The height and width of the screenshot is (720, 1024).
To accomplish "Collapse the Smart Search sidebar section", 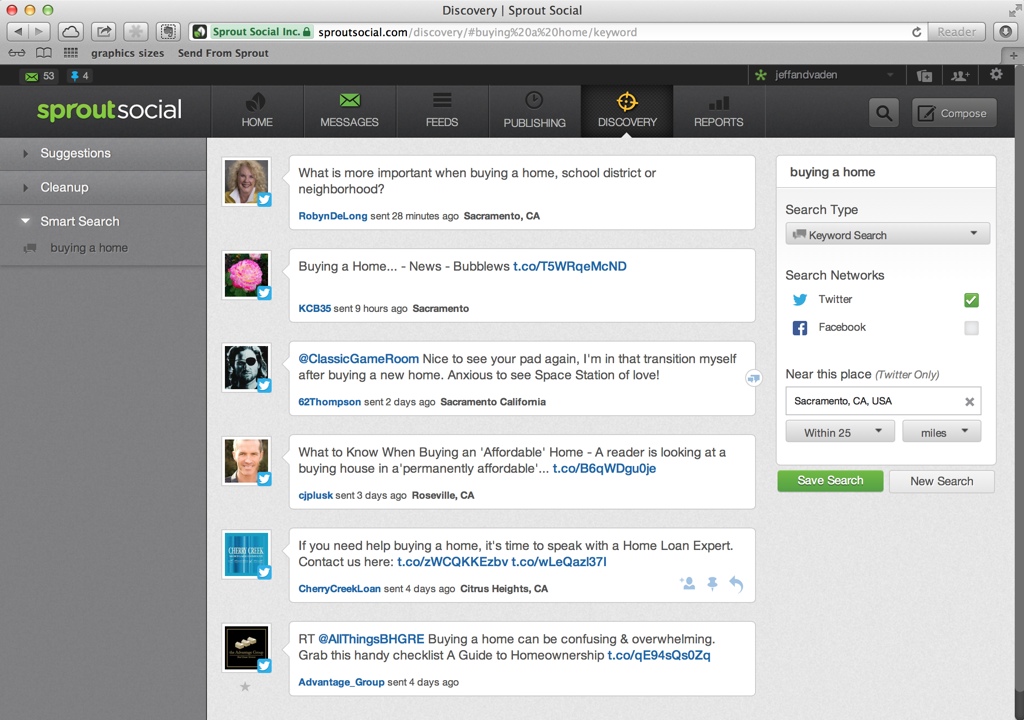I will pos(103,221).
